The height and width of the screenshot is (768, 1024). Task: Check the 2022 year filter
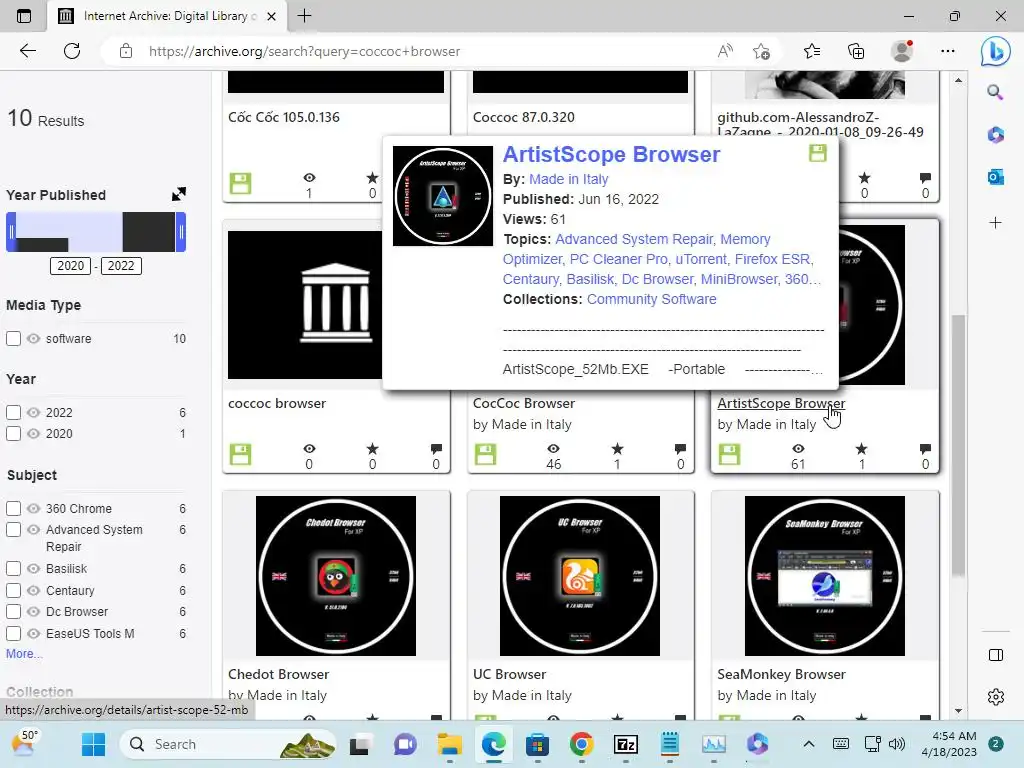(x=13, y=412)
